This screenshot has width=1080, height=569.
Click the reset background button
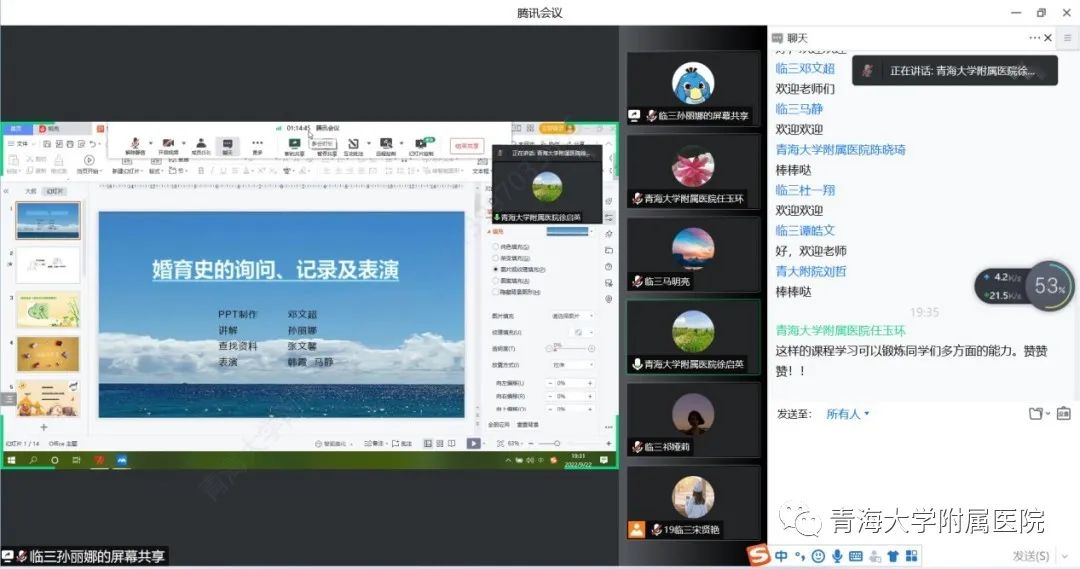[x=528, y=425]
